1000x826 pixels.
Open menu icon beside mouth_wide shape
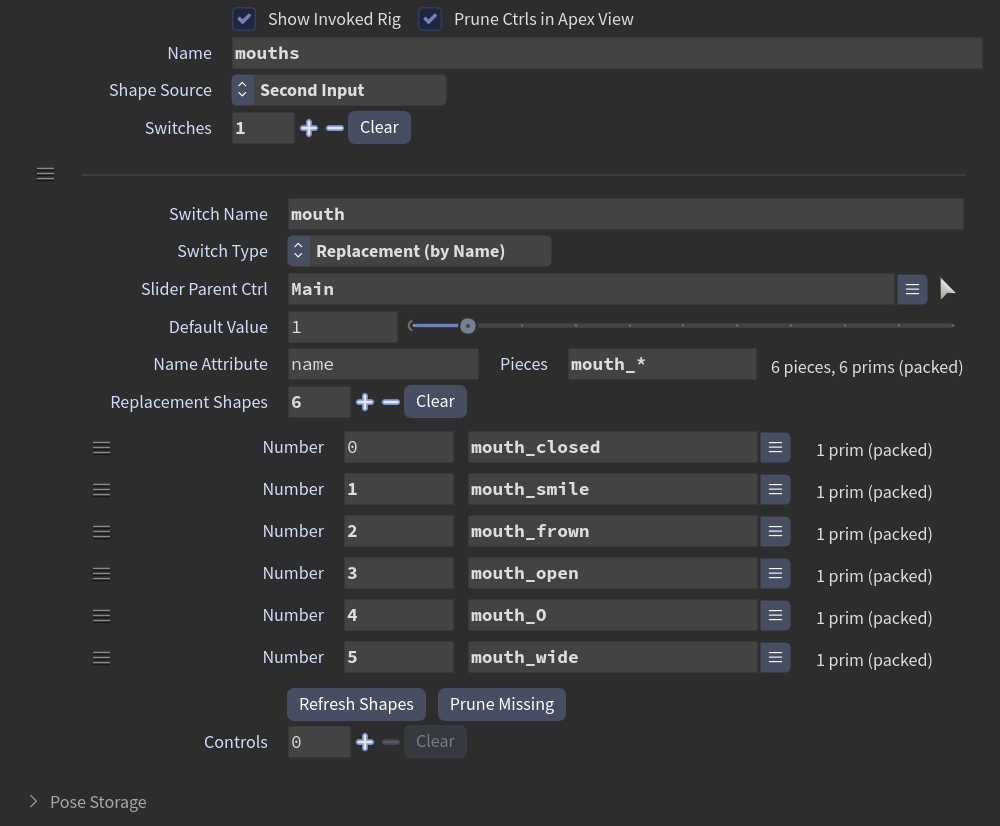click(x=775, y=658)
